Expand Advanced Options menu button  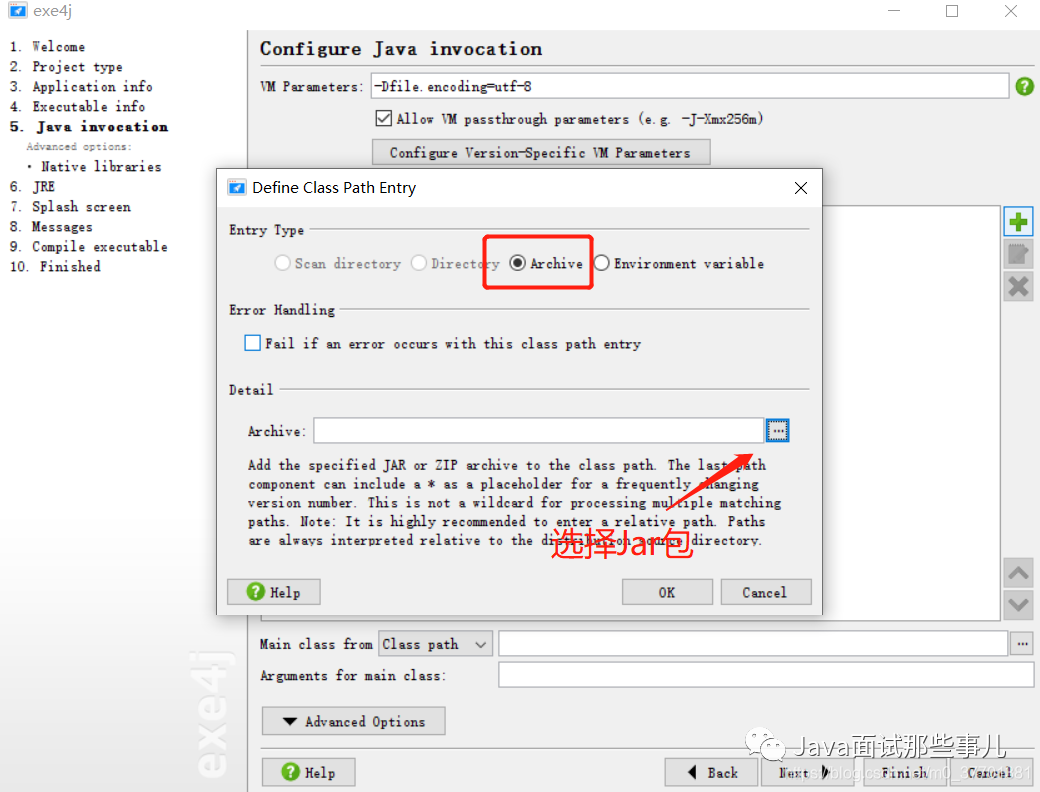coord(354,721)
